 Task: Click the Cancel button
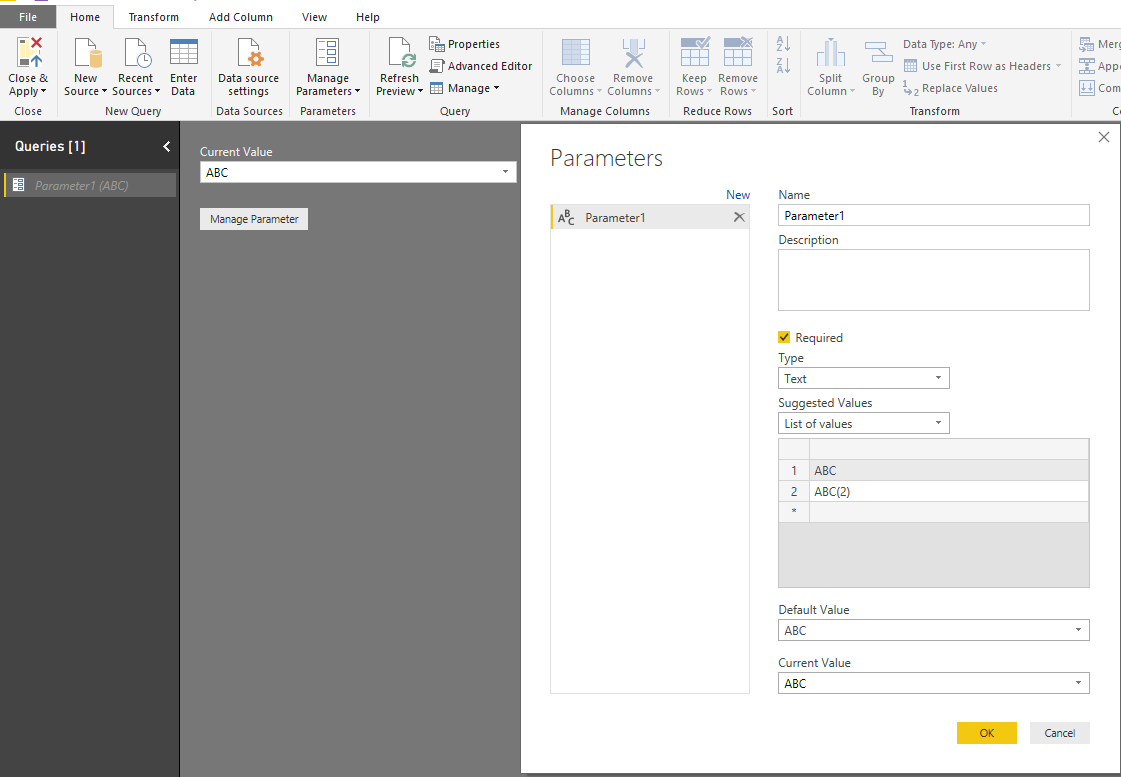point(1060,733)
